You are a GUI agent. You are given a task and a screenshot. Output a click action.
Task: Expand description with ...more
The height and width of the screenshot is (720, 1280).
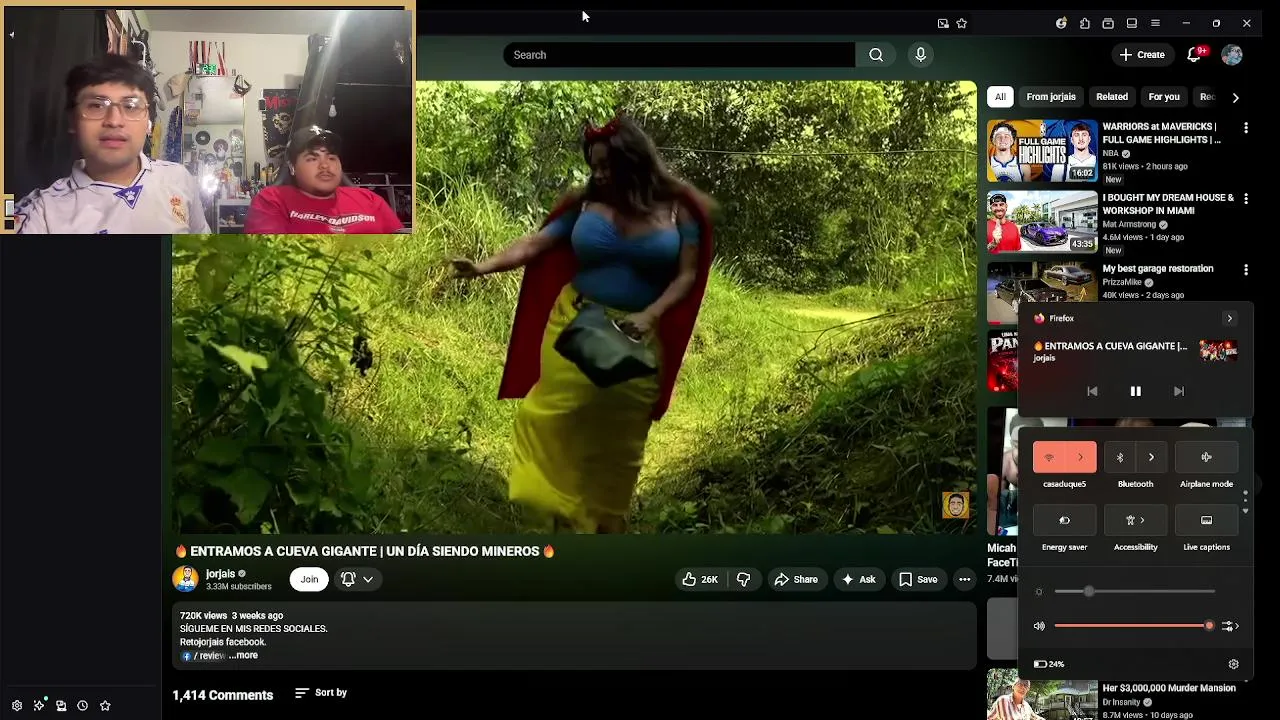pos(243,655)
